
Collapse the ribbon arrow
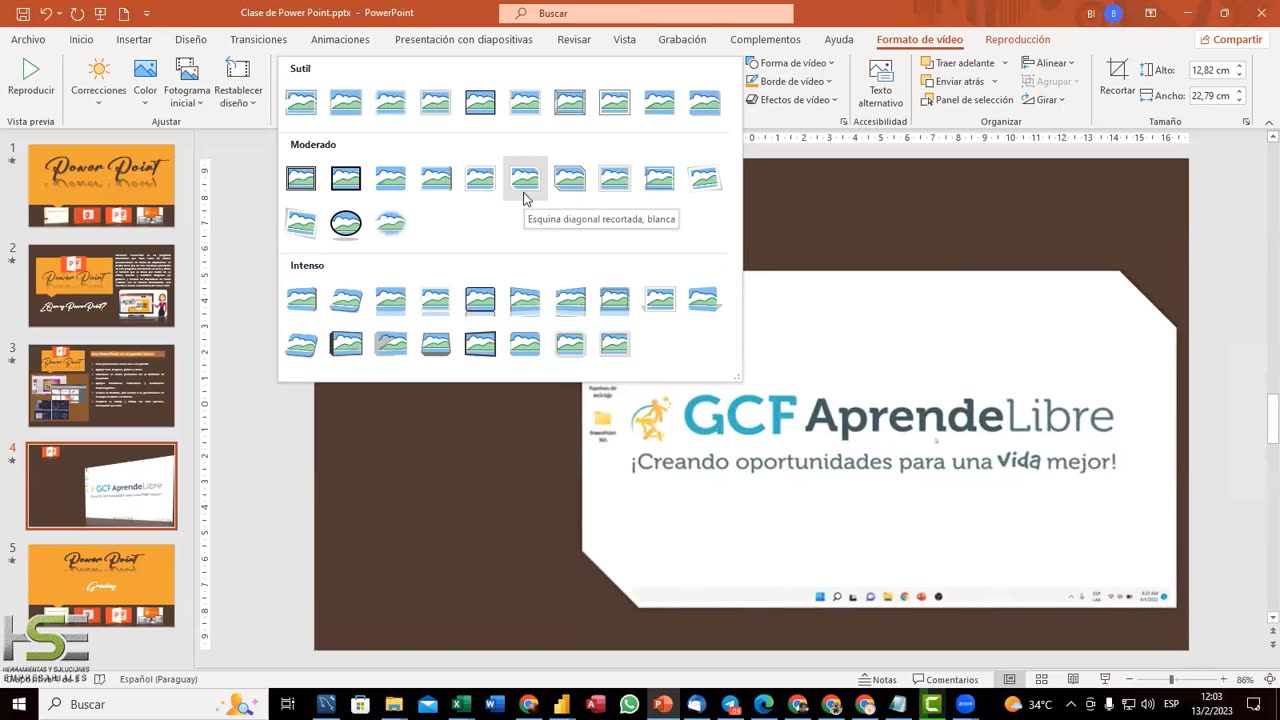pos(1268,121)
